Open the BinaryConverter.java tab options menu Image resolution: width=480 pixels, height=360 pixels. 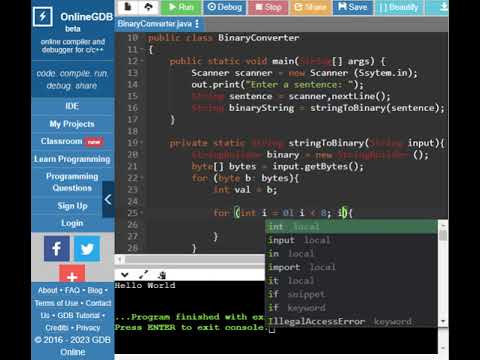coord(197,24)
